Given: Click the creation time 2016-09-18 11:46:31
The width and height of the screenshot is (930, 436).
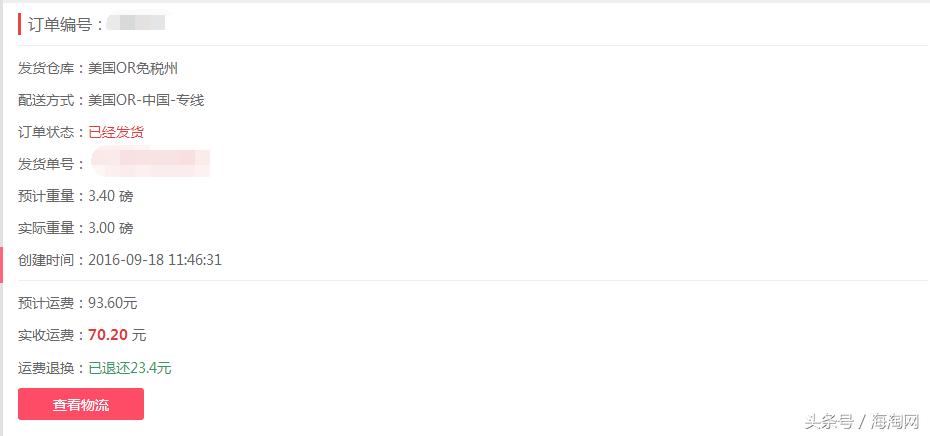Looking at the screenshot, I should (155, 260).
